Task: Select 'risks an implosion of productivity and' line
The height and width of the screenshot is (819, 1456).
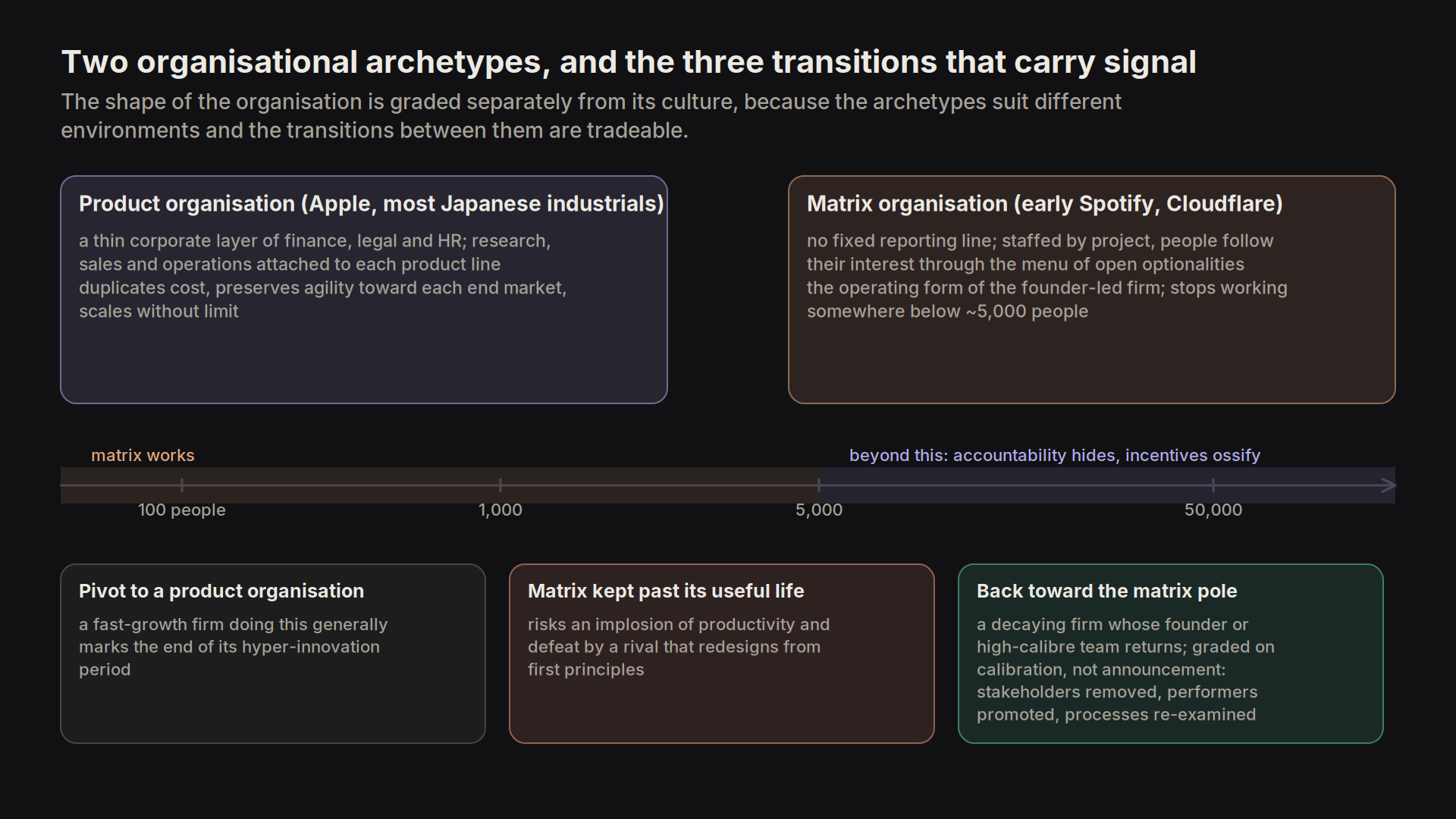Action: click(679, 625)
